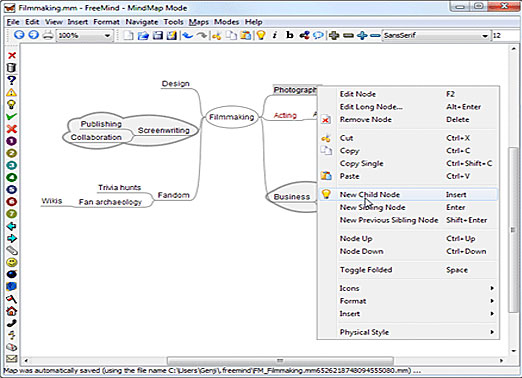The height and width of the screenshot is (378, 522).
Task: Select the Screenwriting node
Action: (x=164, y=130)
